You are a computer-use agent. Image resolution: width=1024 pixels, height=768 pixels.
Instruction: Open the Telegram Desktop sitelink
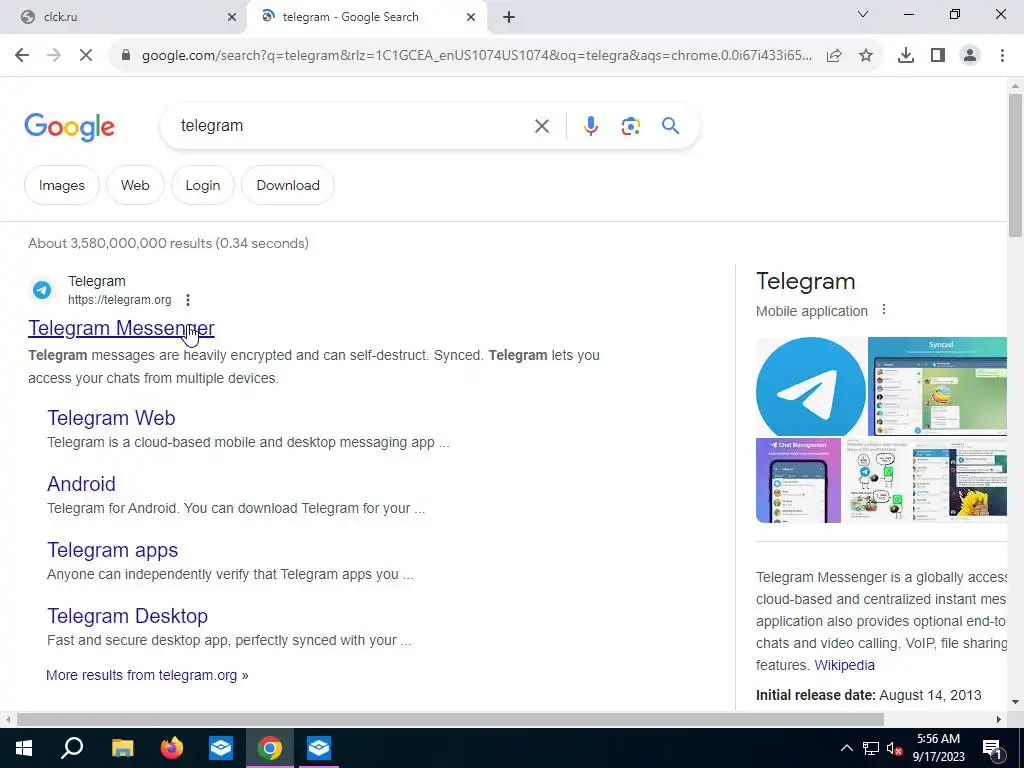click(x=127, y=616)
